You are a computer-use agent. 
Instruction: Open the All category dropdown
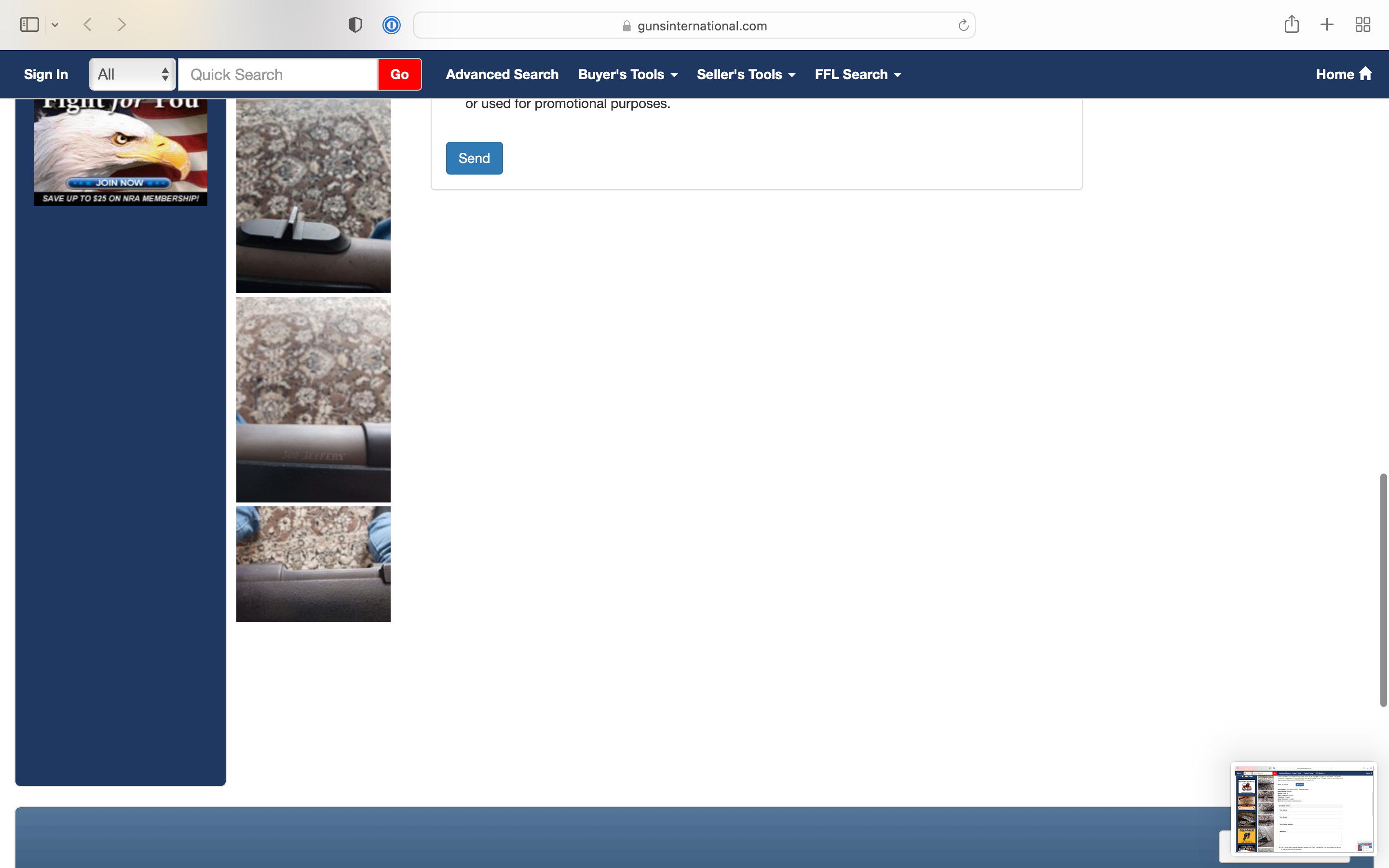[x=133, y=75]
